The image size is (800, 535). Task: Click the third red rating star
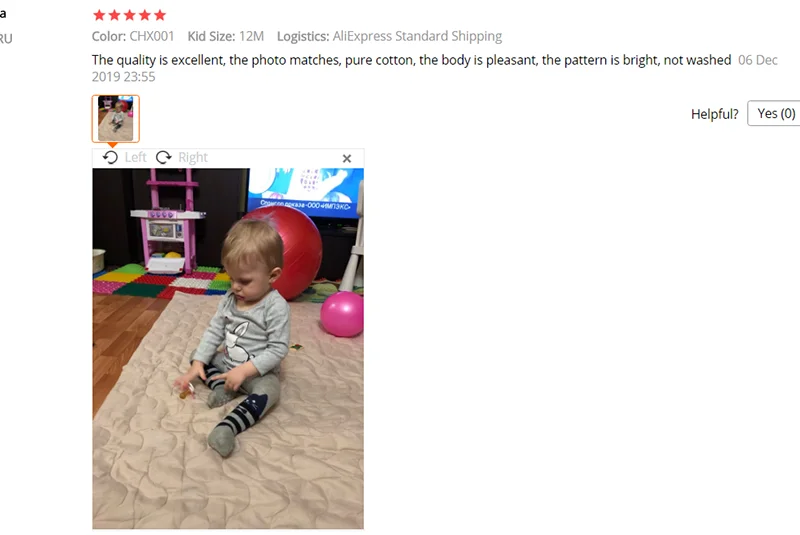130,15
